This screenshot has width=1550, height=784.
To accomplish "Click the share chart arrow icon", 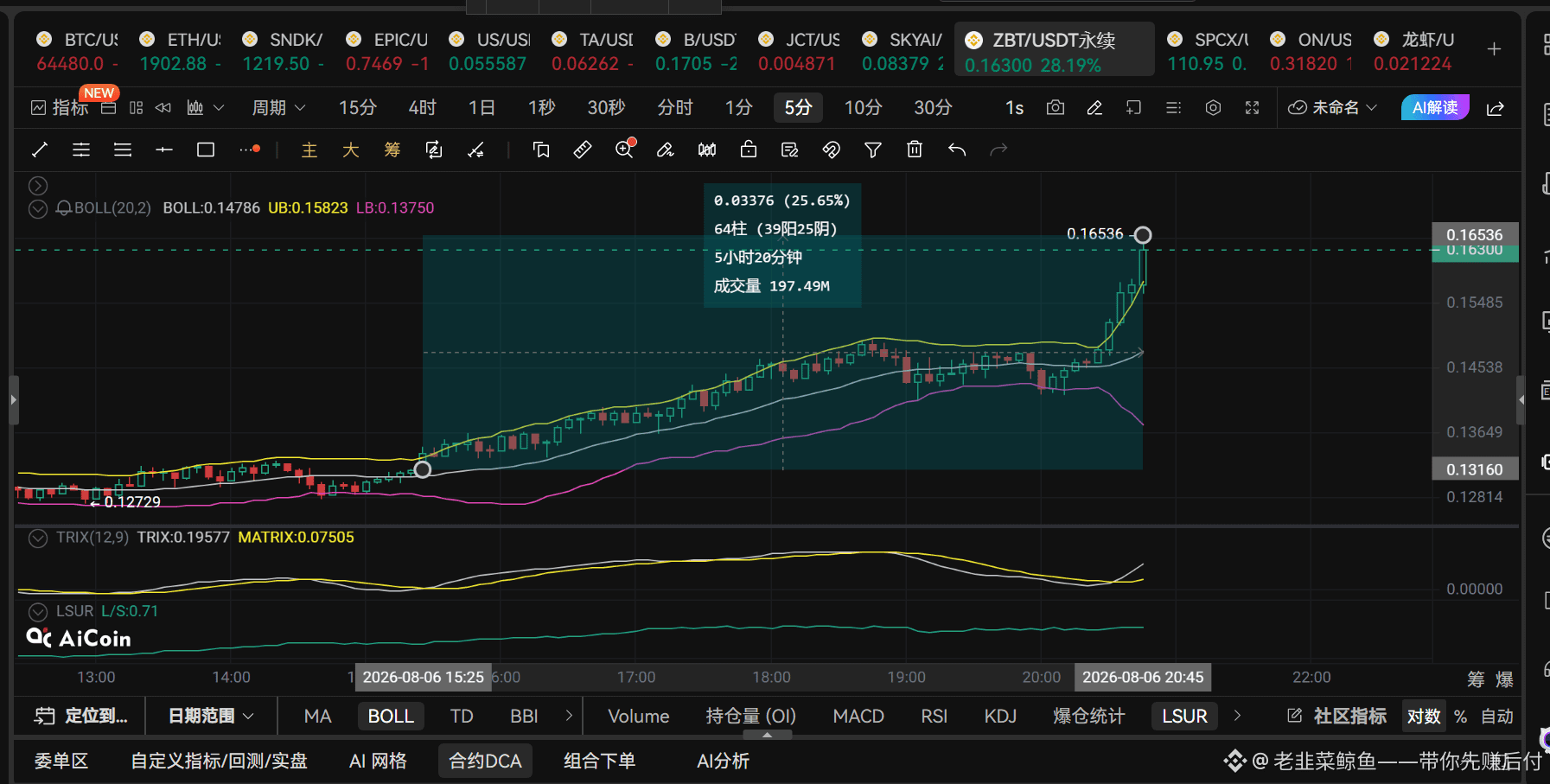I will point(1496,108).
